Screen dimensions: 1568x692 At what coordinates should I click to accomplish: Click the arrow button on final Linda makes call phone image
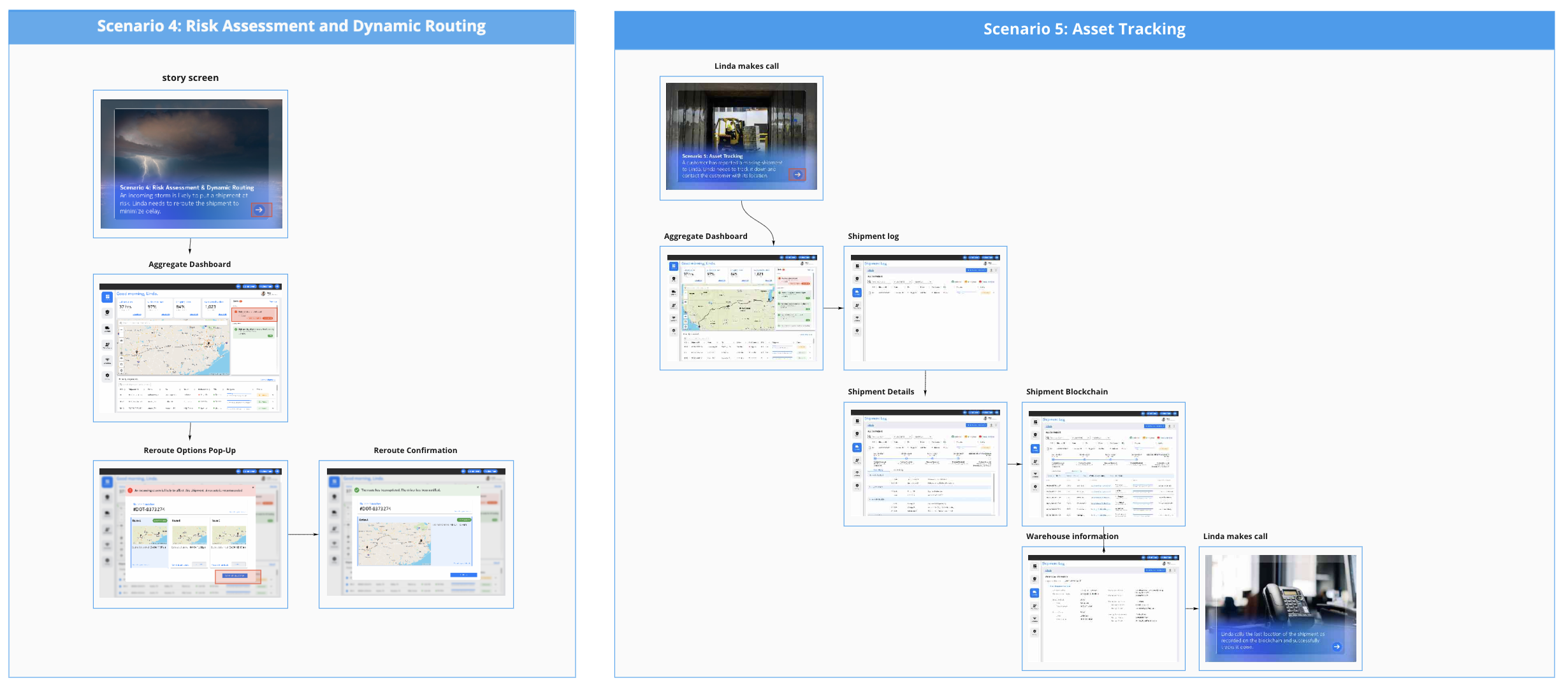click(1337, 647)
